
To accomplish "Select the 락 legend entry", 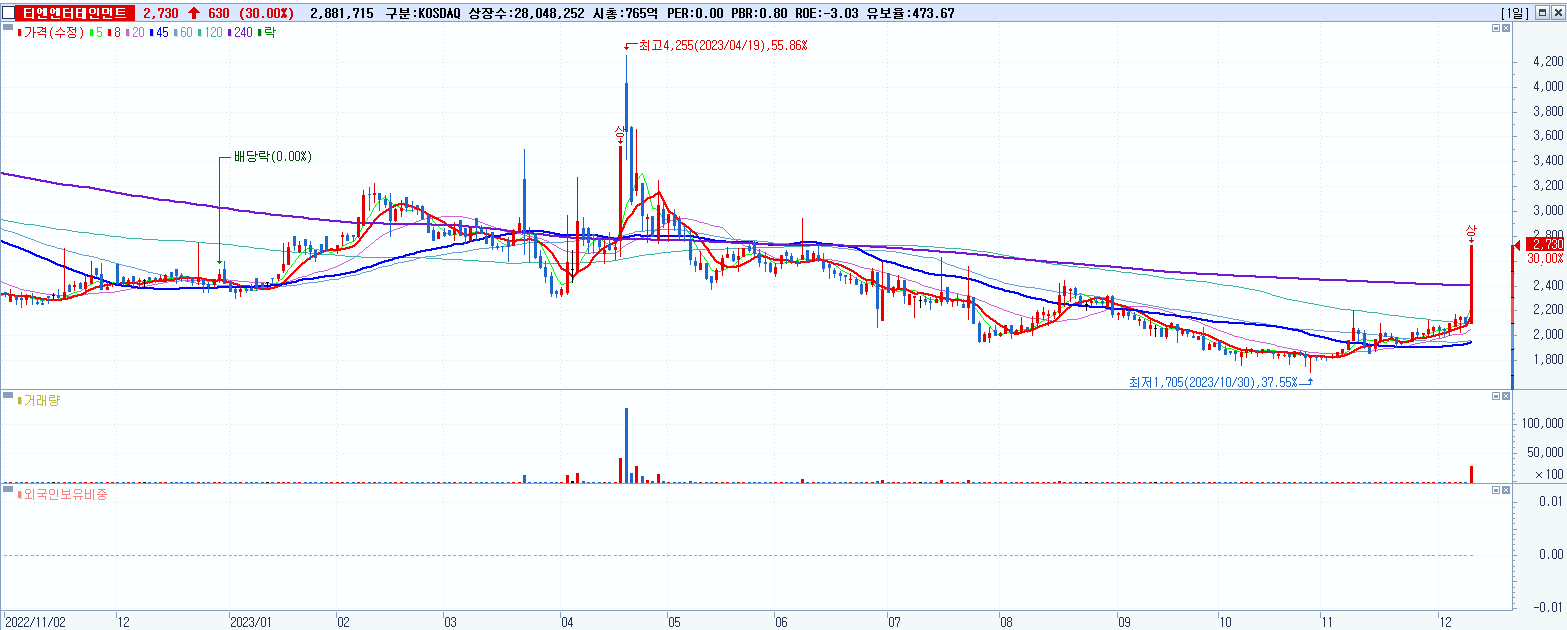I will tap(268, 33).
